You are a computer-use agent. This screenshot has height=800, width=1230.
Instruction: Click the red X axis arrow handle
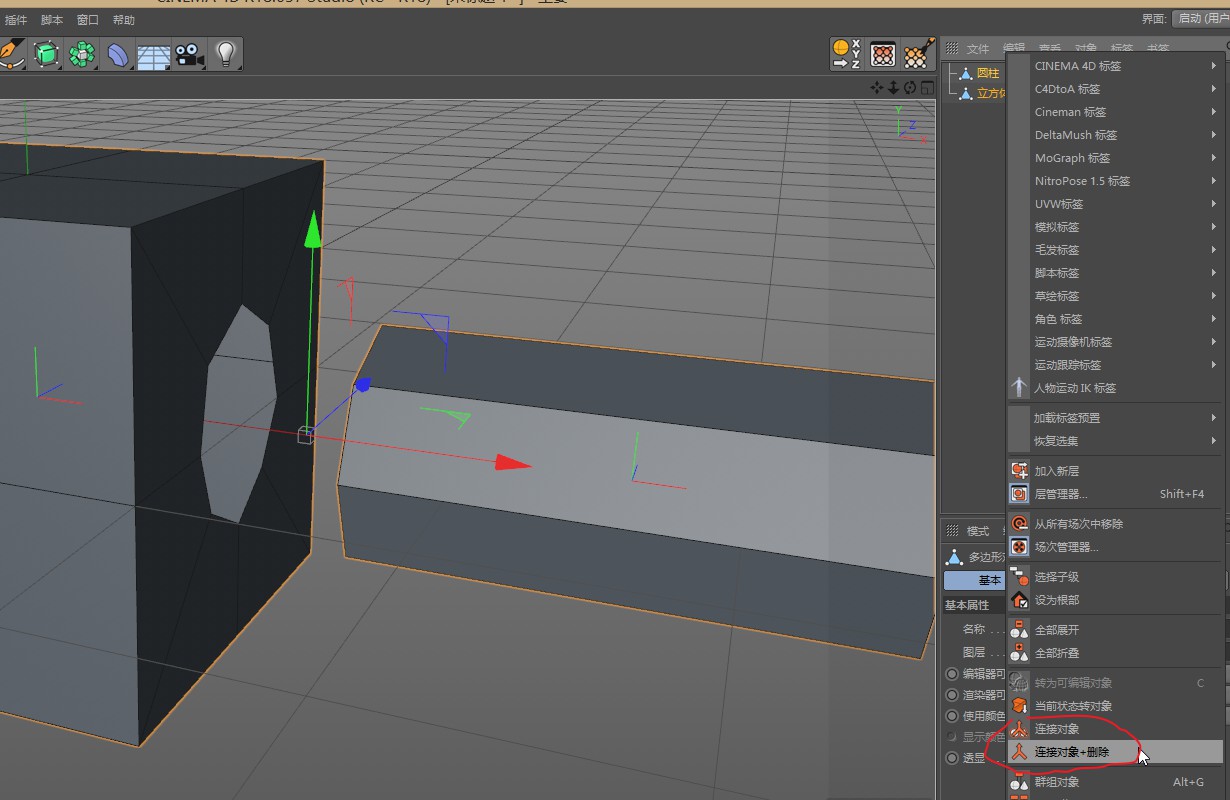click(x=513, y=462)
